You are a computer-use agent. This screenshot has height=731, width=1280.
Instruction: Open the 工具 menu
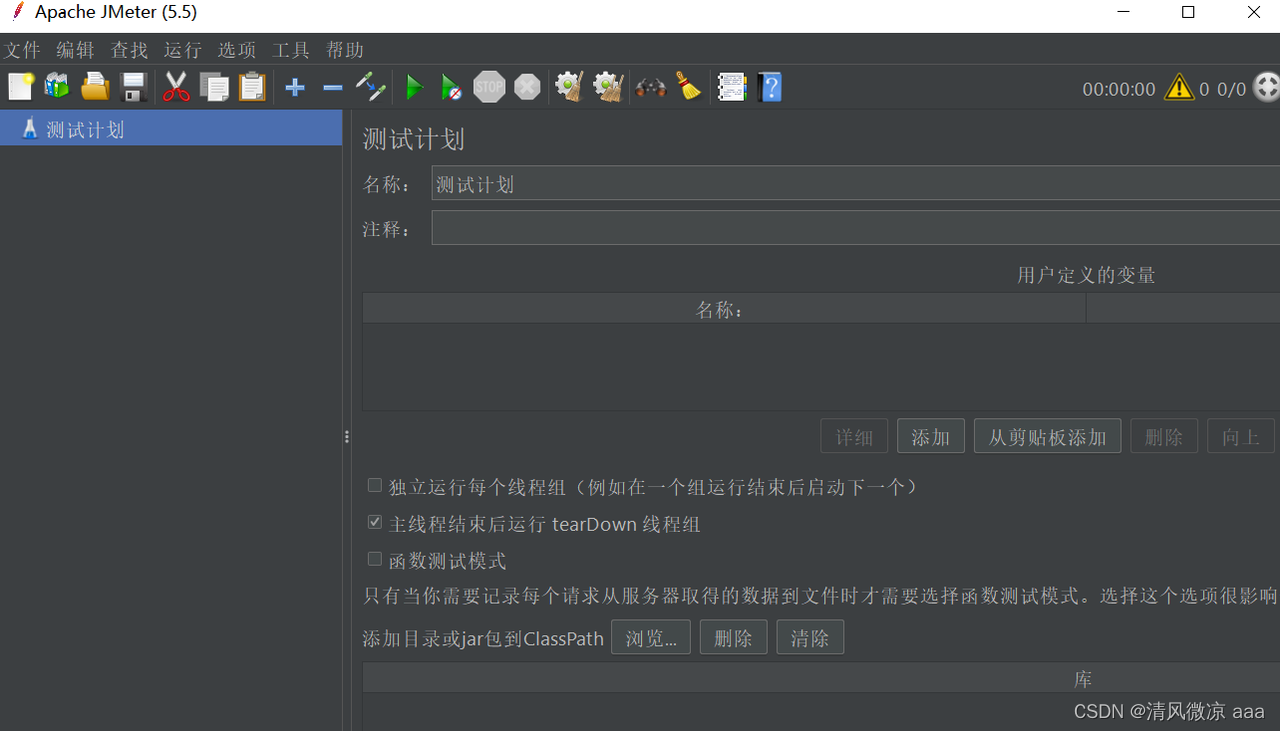coord(291,50)
